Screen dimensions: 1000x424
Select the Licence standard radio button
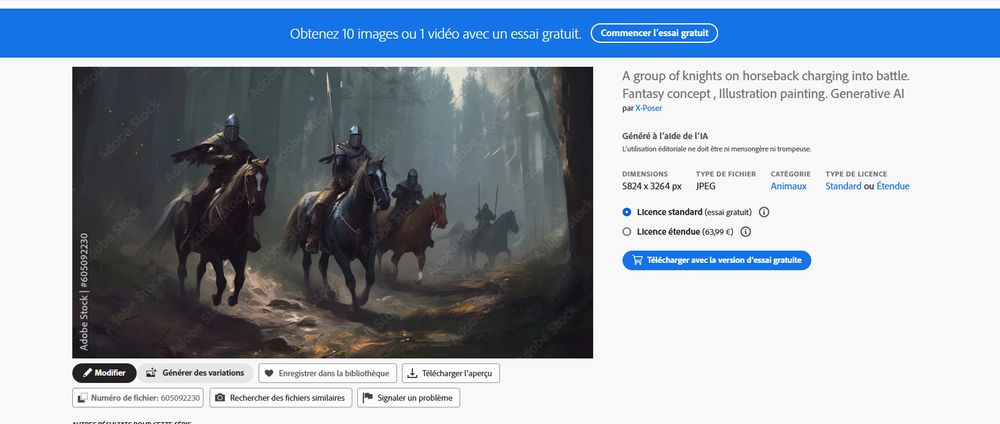pos(627,212)
